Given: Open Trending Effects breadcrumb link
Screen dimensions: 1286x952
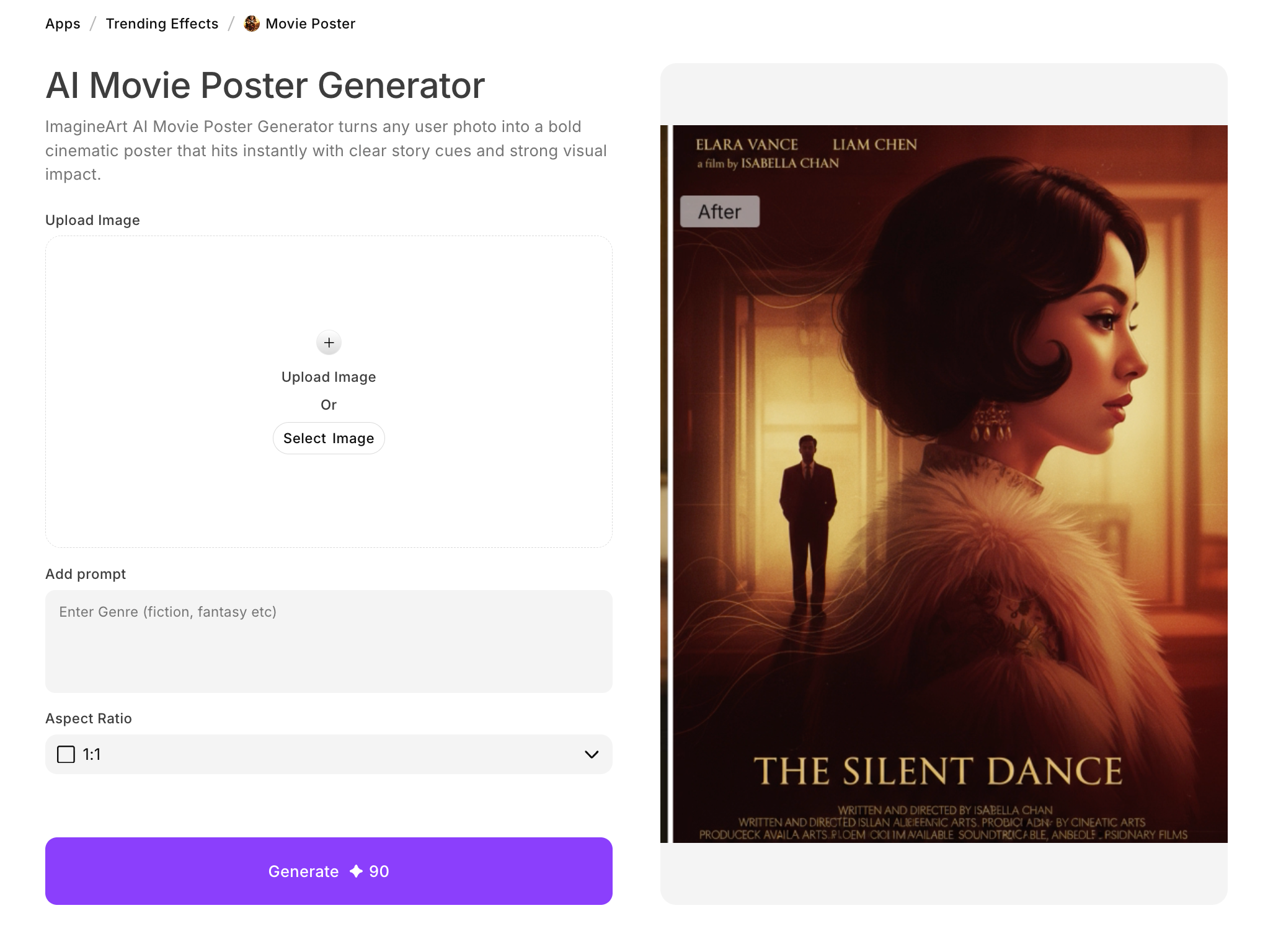Looking at the screenshot, I should coord(162,24).
